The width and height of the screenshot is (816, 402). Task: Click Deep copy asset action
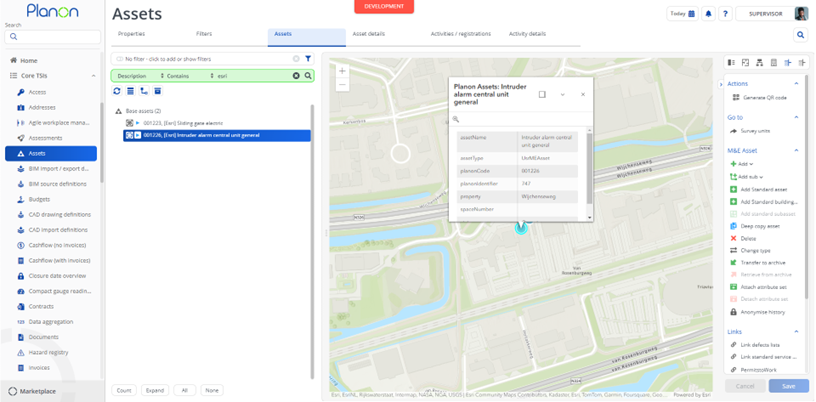[755, 226]
